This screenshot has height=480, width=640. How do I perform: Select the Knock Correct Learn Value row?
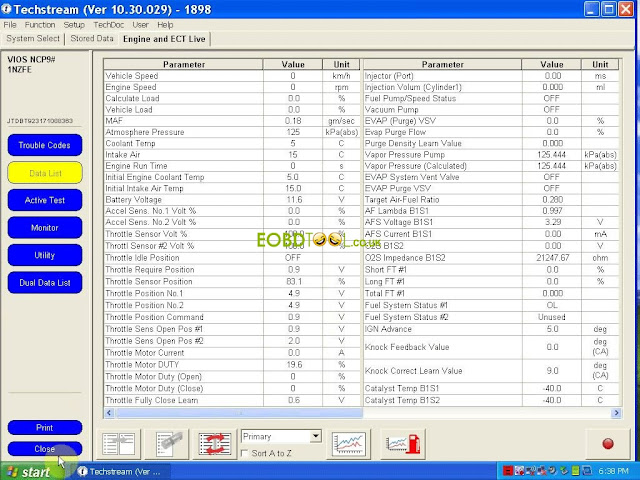[x=491, y=371]
